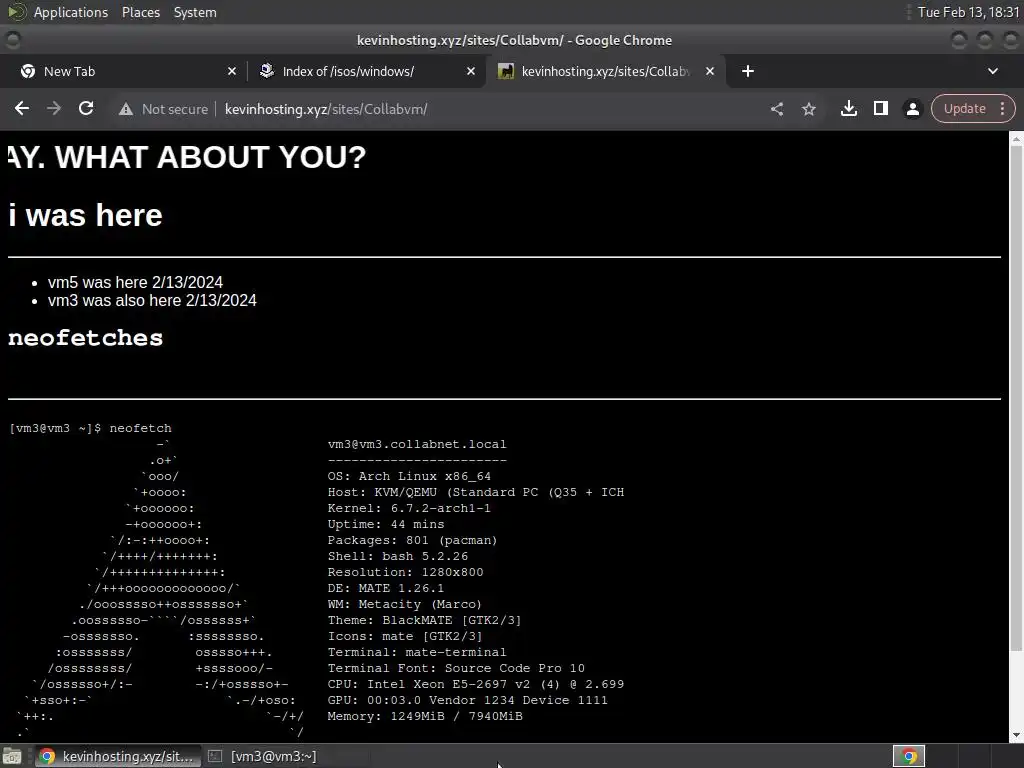
Task: Open the Applications menu
Action: 71,12
